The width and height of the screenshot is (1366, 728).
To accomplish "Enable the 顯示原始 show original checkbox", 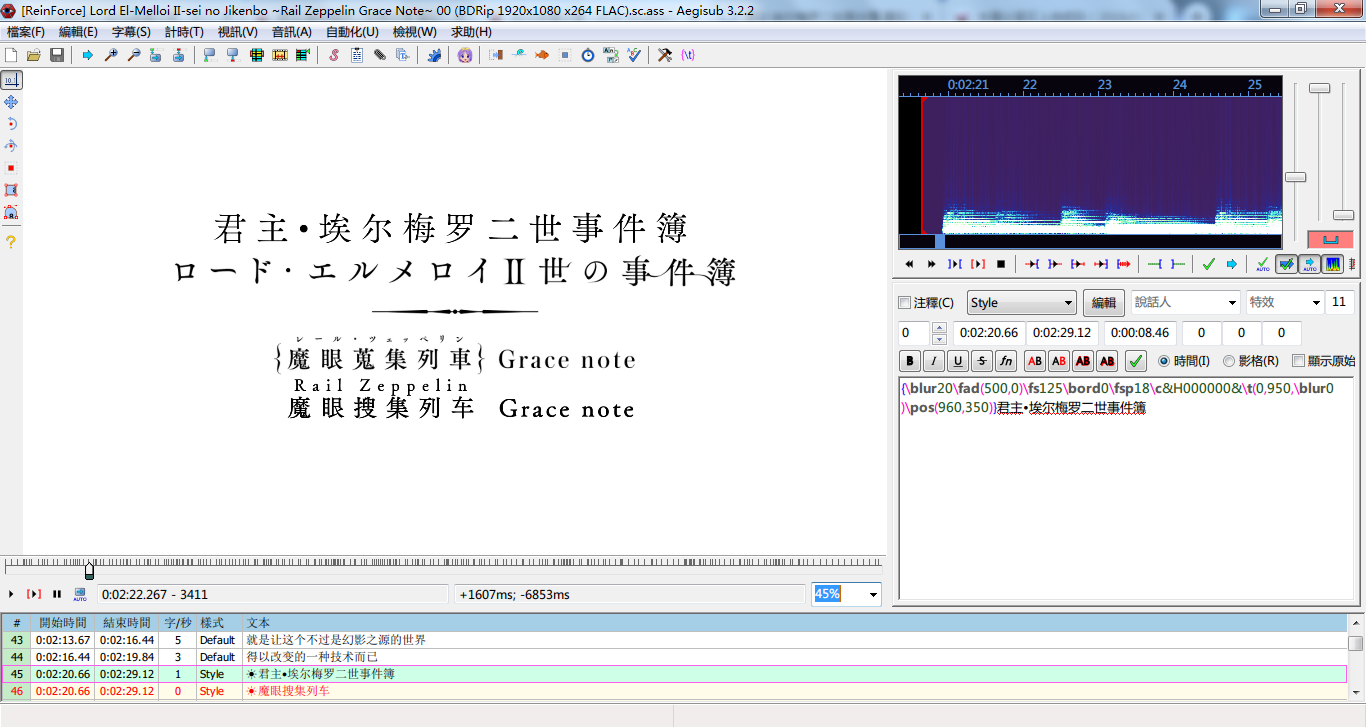I will 1325,361.
